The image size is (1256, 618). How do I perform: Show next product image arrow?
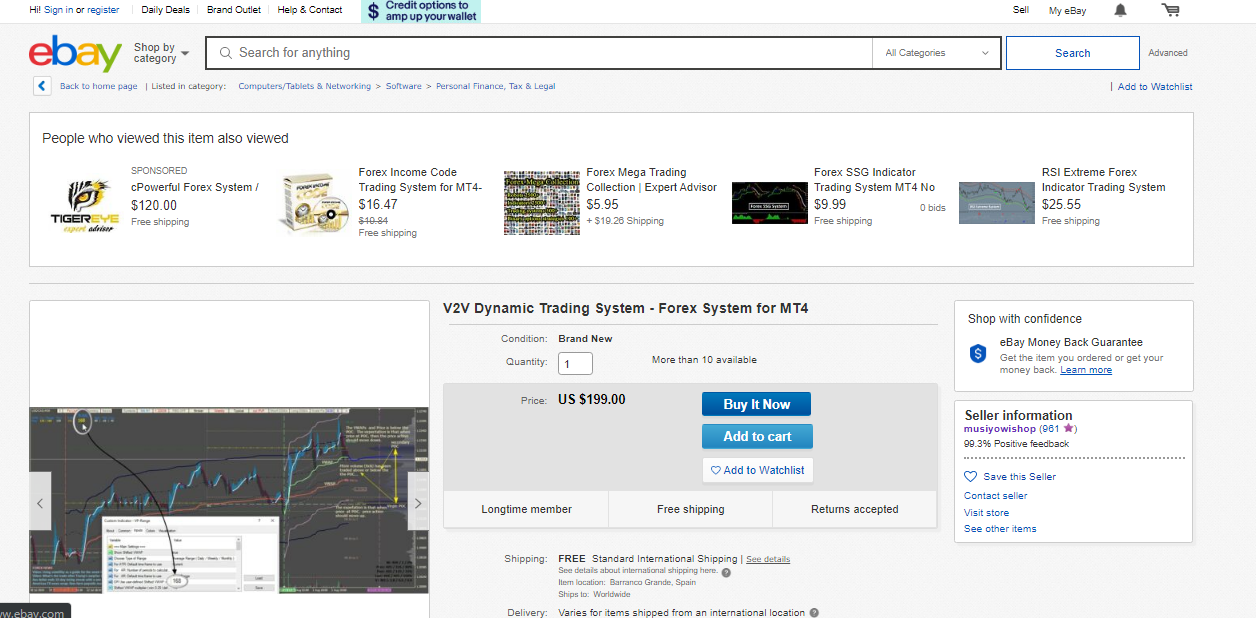click(x=418, y=504)
